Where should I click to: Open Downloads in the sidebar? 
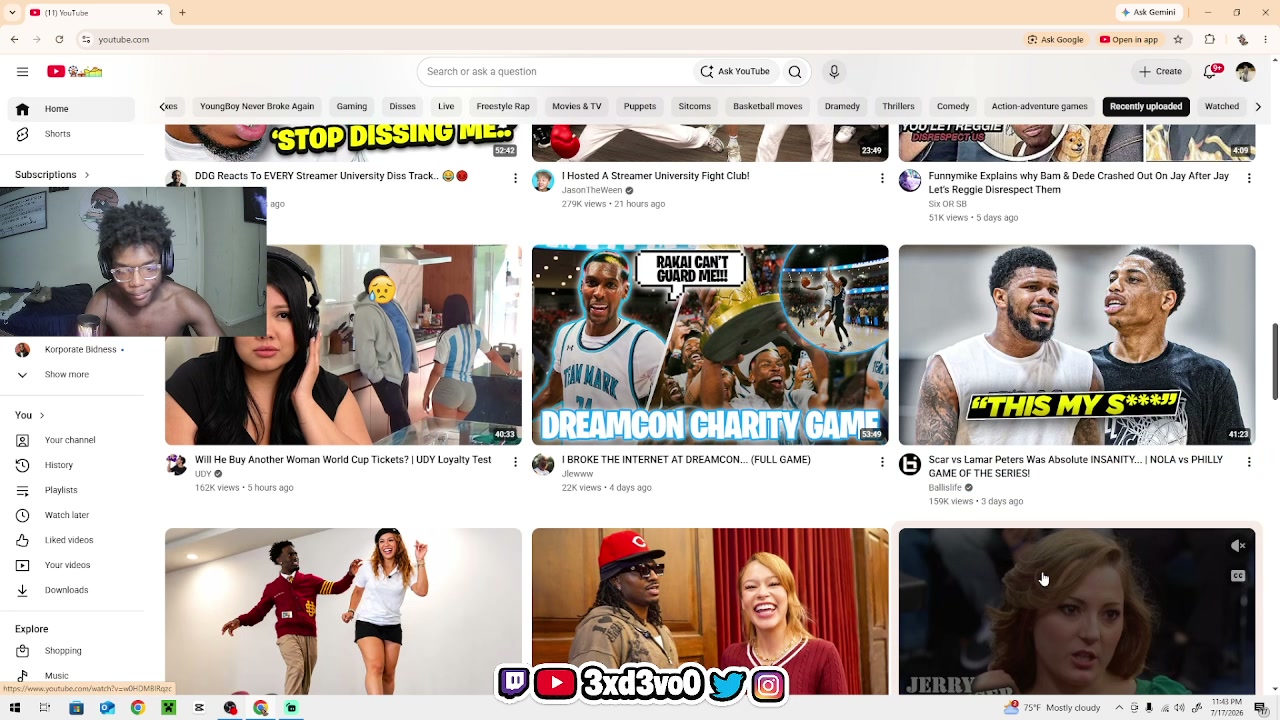(67, 590)
